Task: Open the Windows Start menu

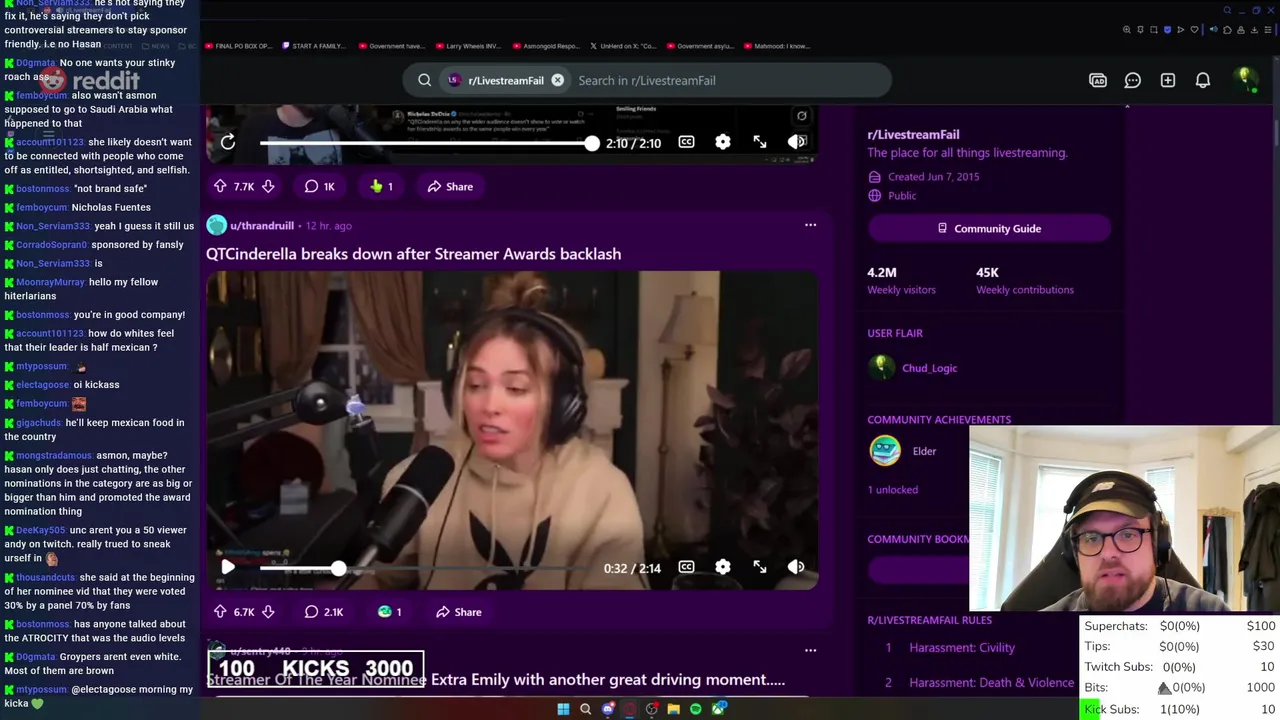Action: [x=563, y=709]
